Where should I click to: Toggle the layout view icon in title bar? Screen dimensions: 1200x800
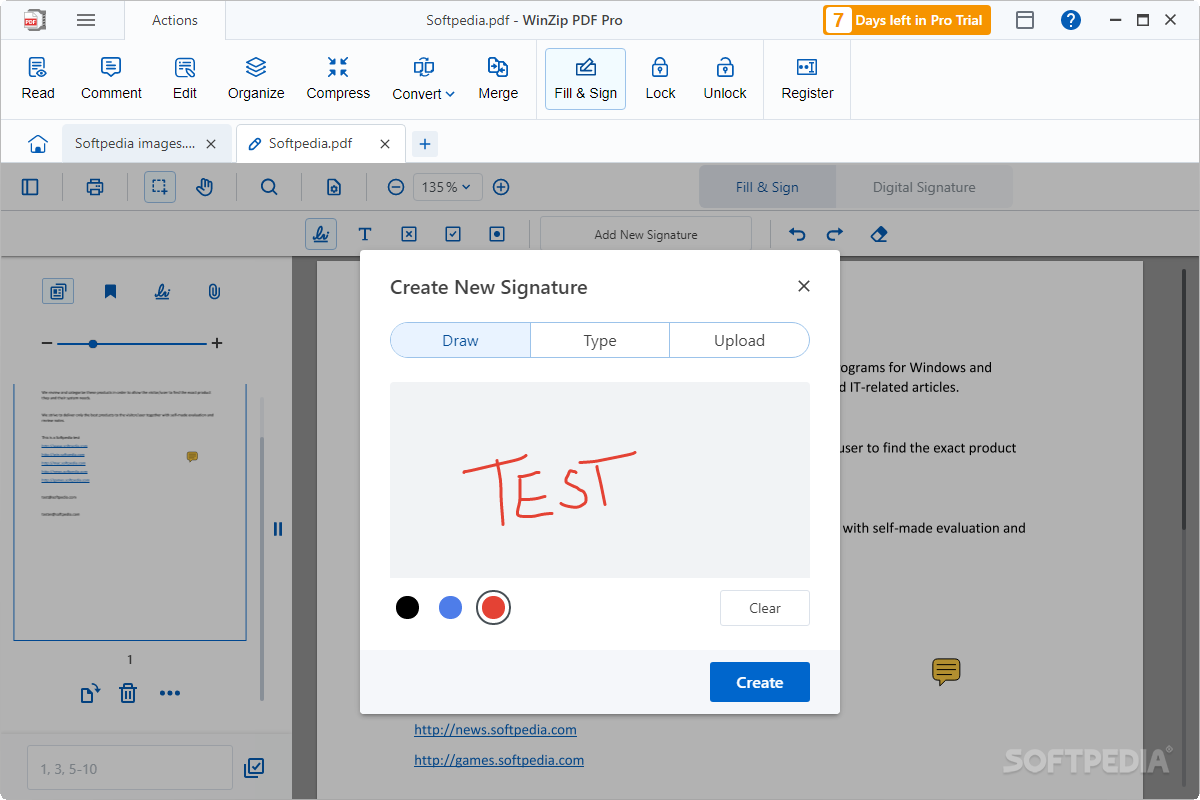tap(1025, 20)
